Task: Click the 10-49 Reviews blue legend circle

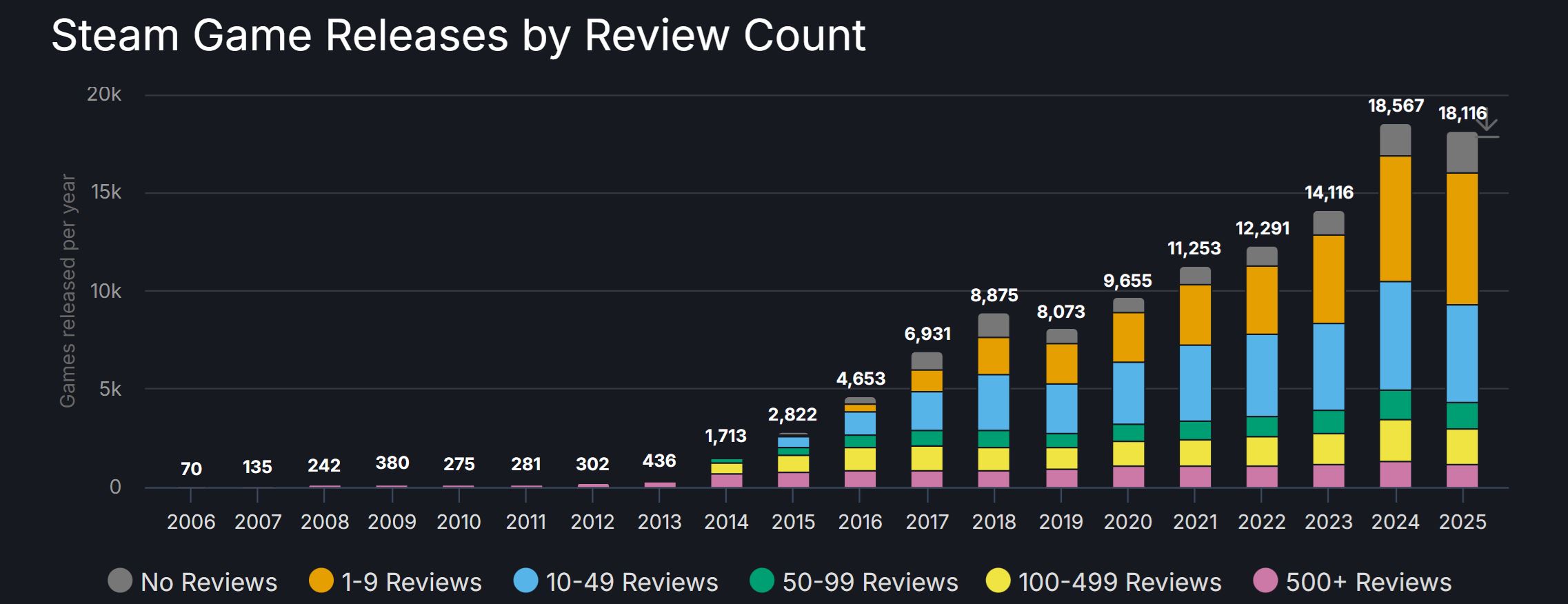Action: point(525,581)
